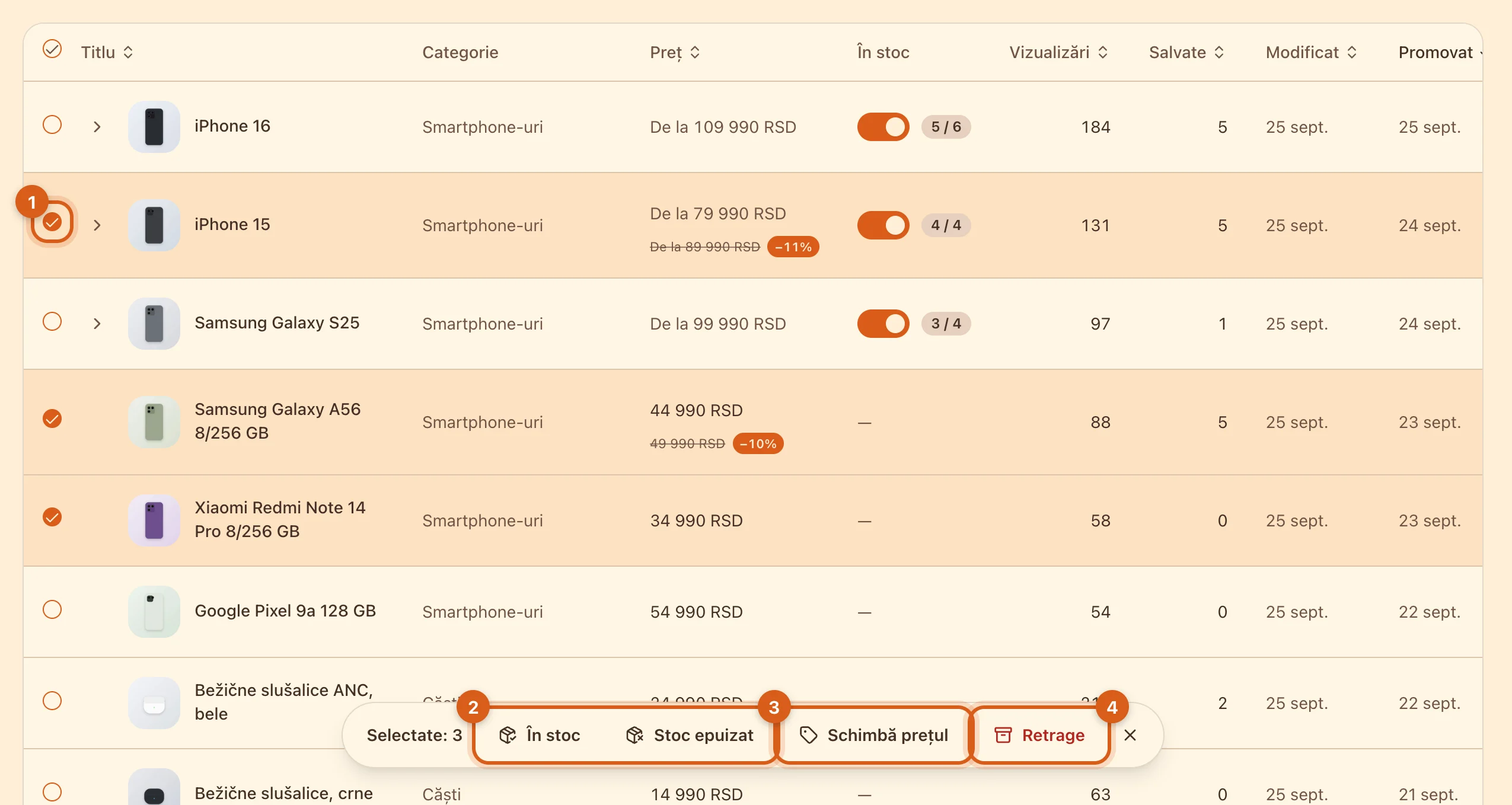The image size is (1512, 805).
Task: Open the Samsung Galaxy S25 product thumbnail
Action: coord(154,324)
